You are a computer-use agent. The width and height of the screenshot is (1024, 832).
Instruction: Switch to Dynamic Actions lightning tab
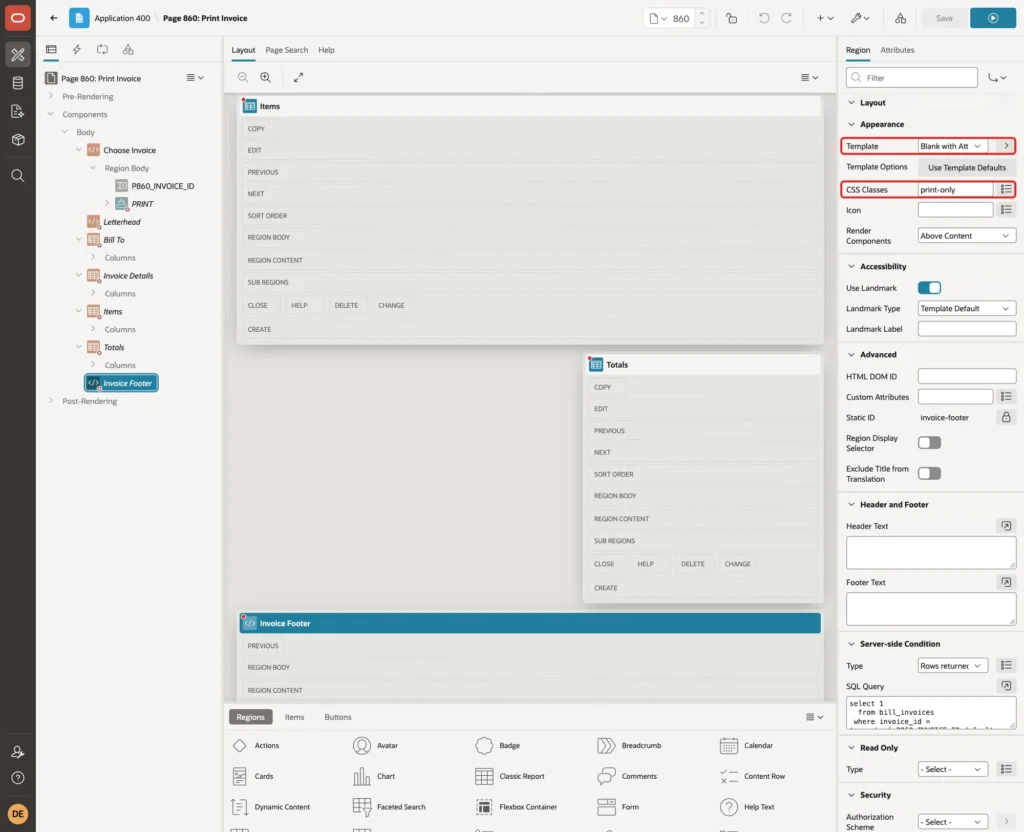76,50
